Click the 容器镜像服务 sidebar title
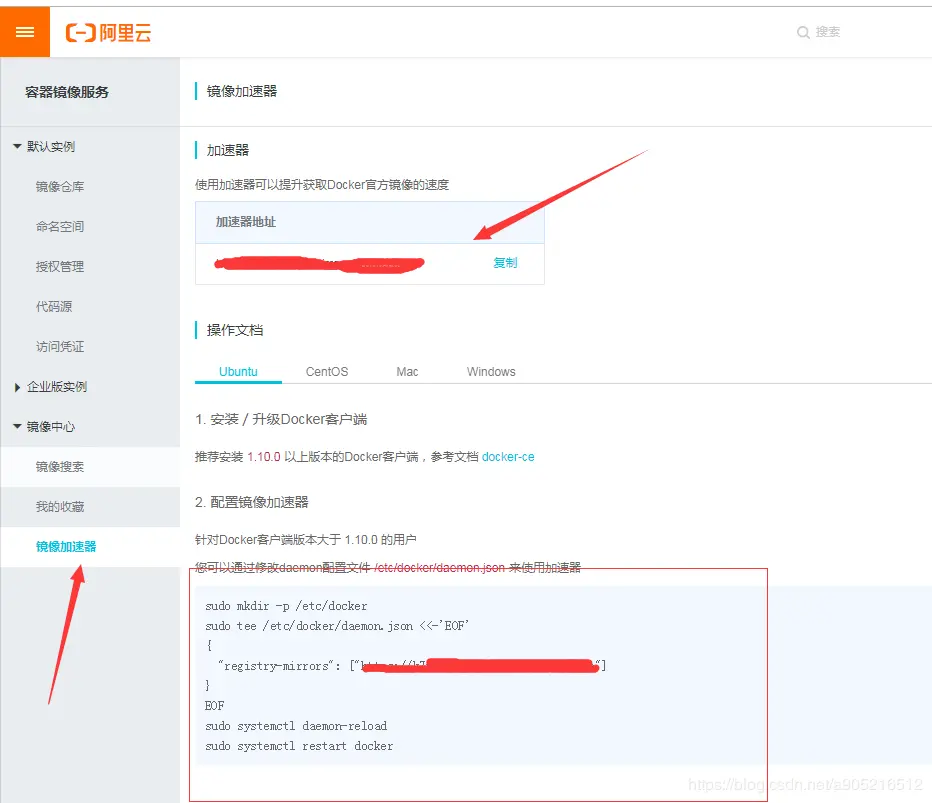 tap(67, 92)
